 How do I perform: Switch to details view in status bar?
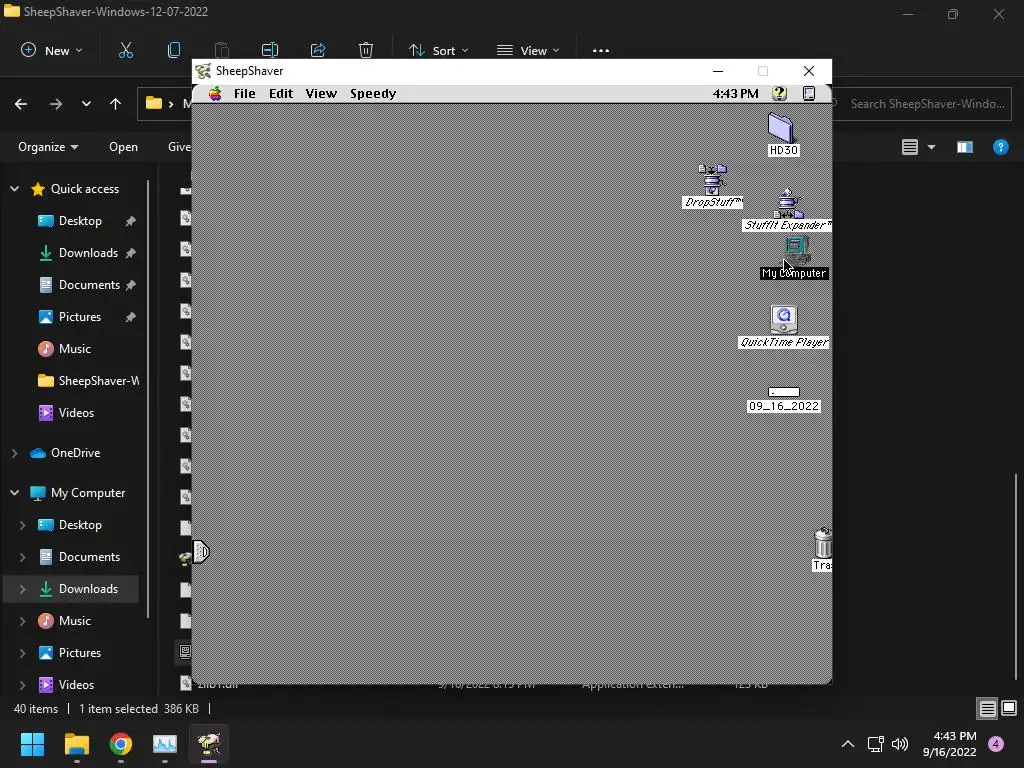click(987, 709)
